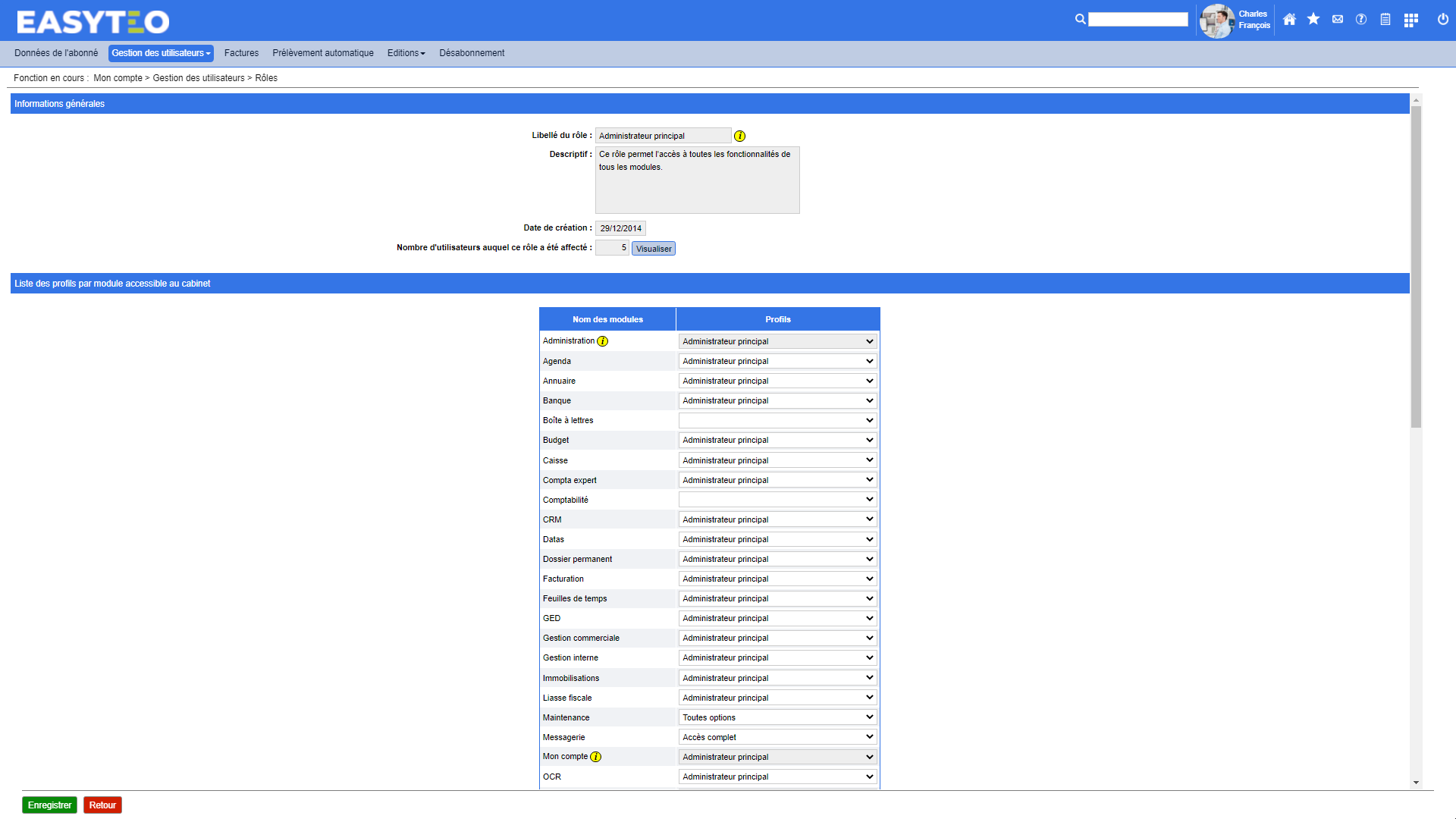
Task: Open the Boîte à lettres profile dropdown
Action: (777, 420)
